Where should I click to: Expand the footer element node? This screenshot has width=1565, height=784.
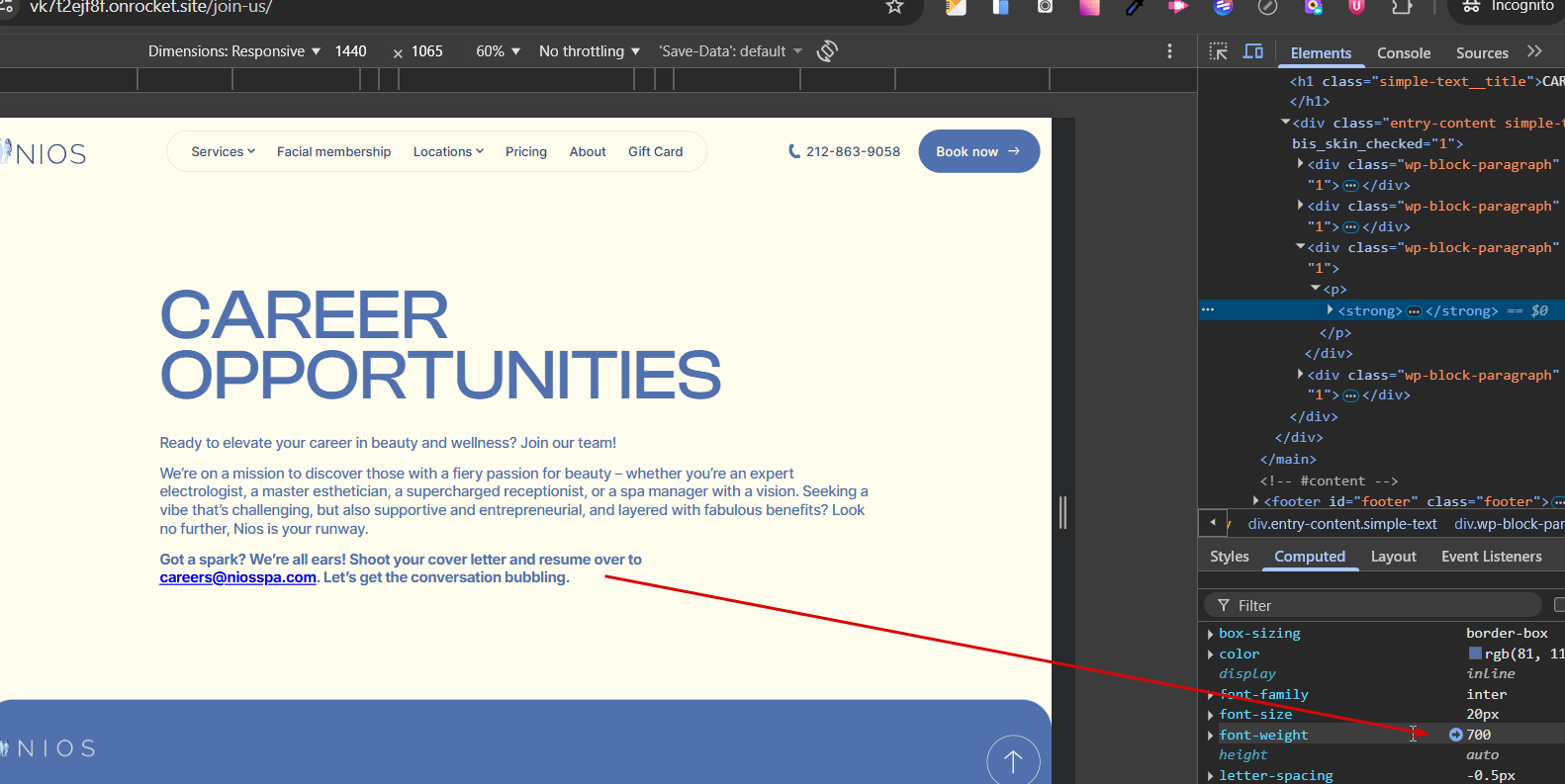(1255, 501)
